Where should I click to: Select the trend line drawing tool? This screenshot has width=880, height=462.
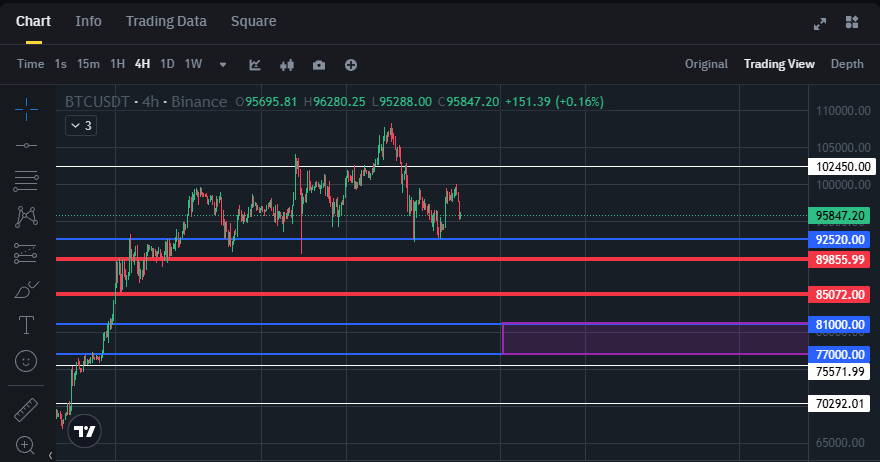(x=26, y=145)
